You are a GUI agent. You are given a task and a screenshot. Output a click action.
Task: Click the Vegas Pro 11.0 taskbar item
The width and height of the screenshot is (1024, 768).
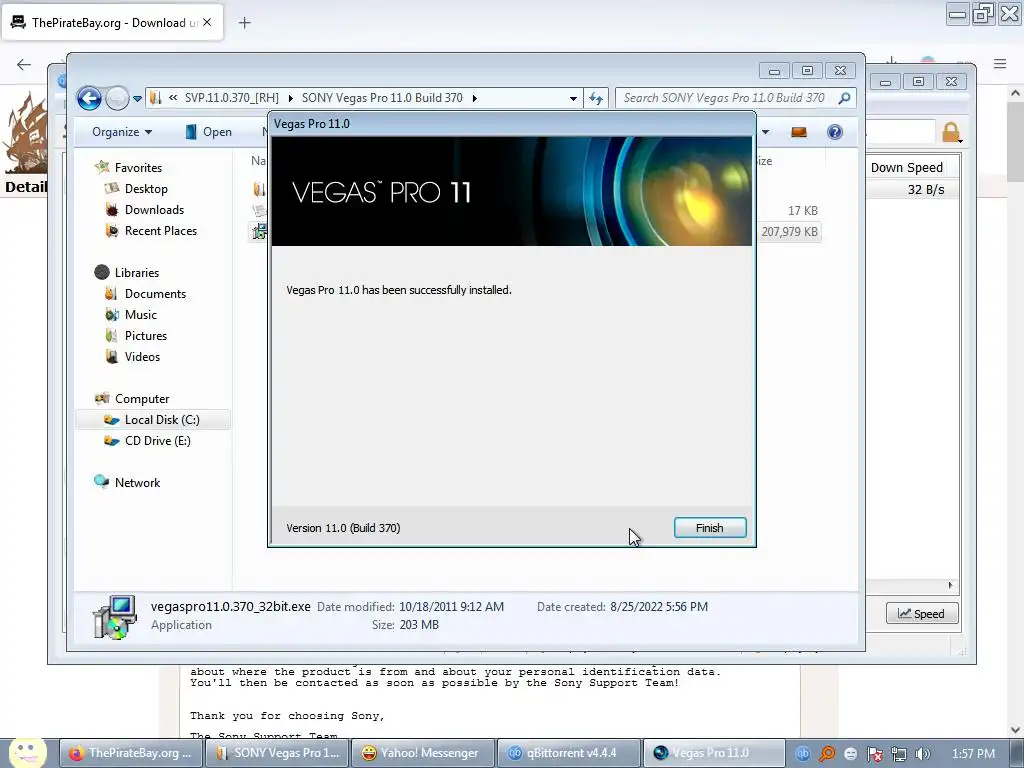(714, 753)
